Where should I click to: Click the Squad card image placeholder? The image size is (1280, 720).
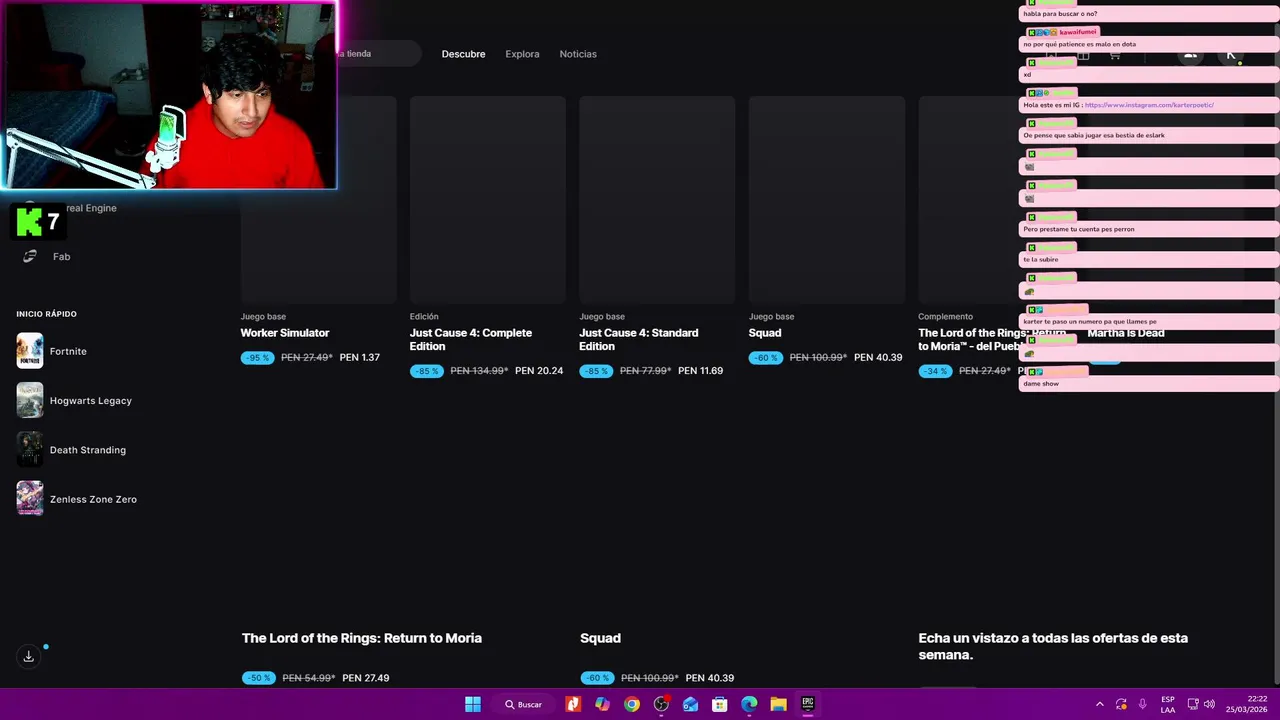point(827,200)
